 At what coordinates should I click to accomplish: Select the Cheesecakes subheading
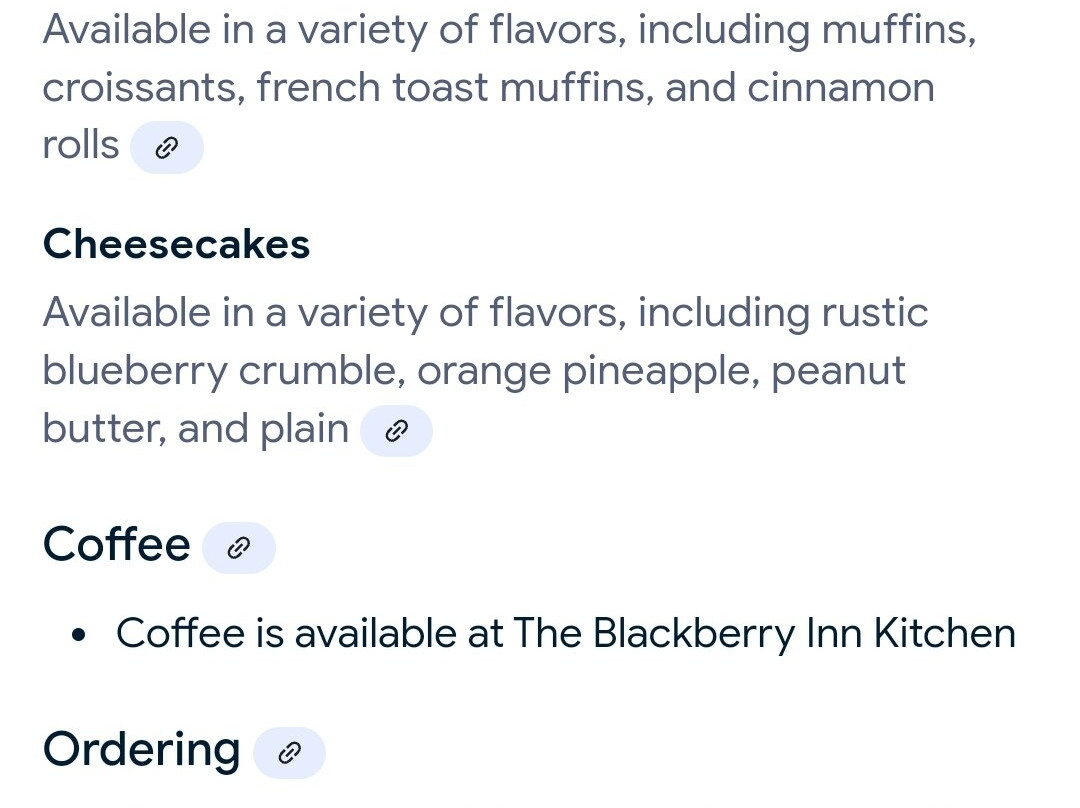pyautogui.click(x=176, y=244)
